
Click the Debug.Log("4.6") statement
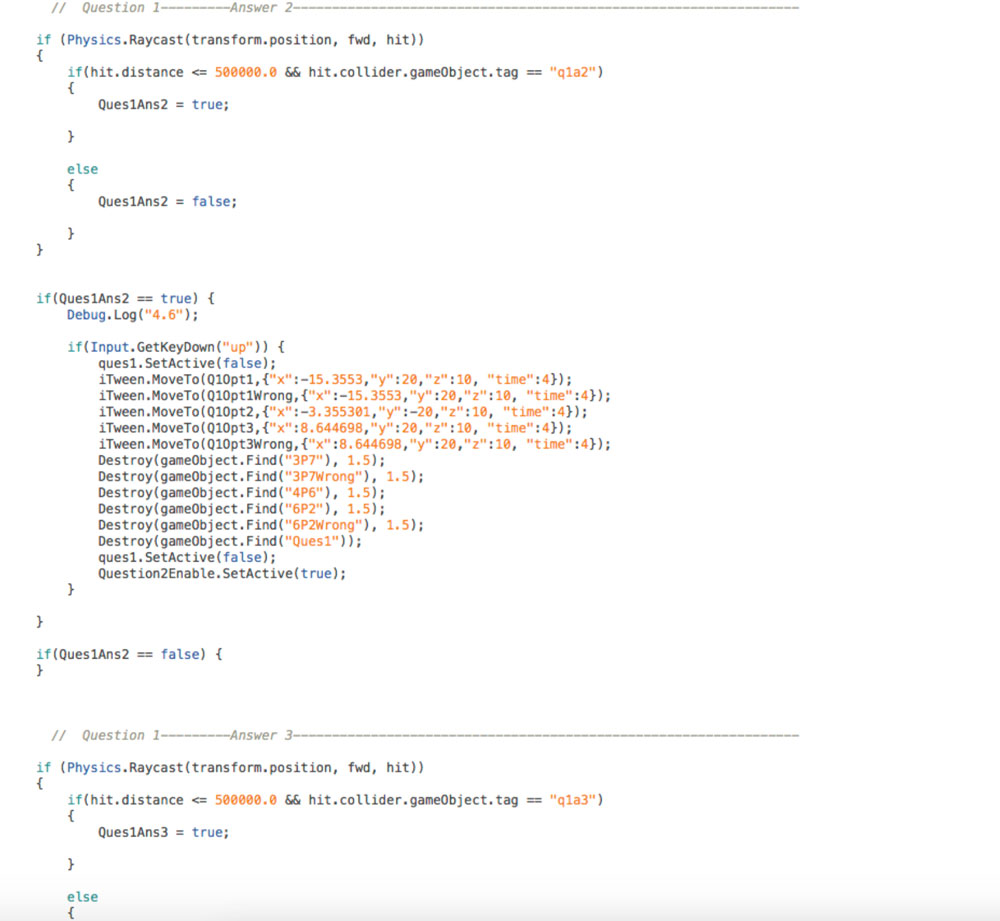[133, 315]
